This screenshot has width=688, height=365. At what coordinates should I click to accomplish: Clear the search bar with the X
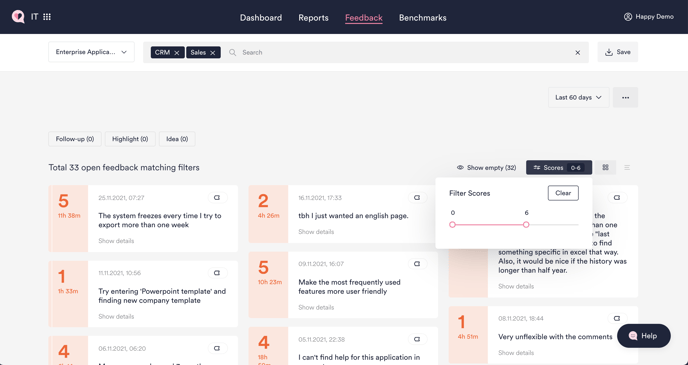click(578, 53)
